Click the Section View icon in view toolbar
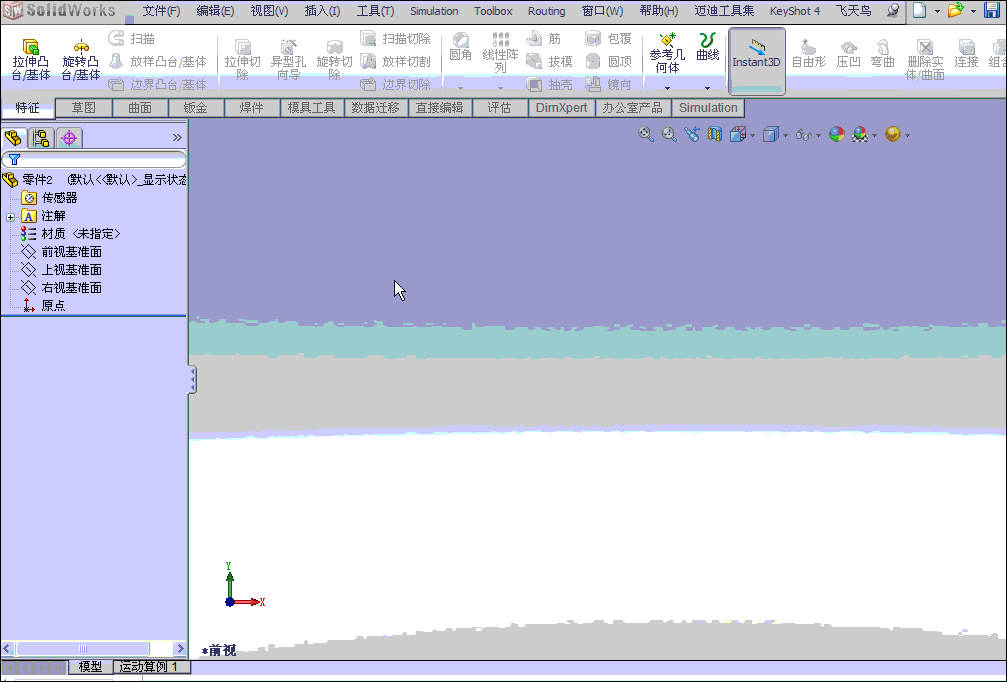Screen dimensions: 1007x682 [715, 134]
